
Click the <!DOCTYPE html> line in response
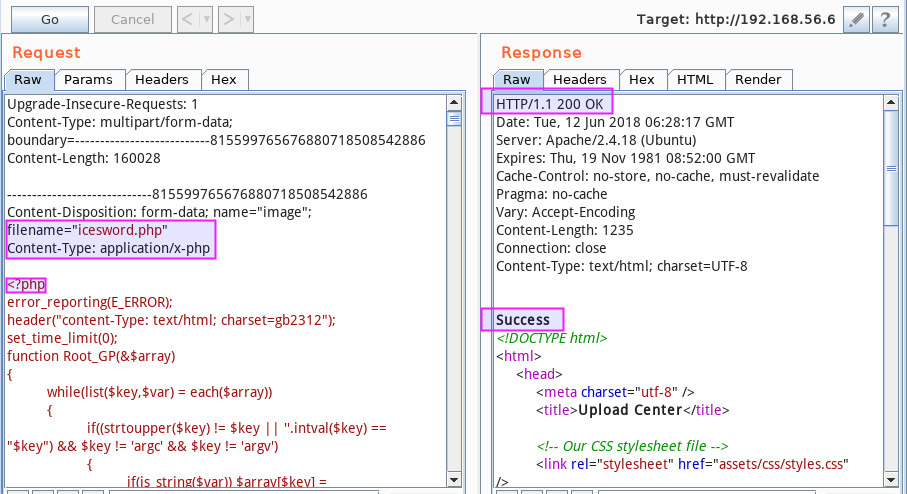click(552, 338)
